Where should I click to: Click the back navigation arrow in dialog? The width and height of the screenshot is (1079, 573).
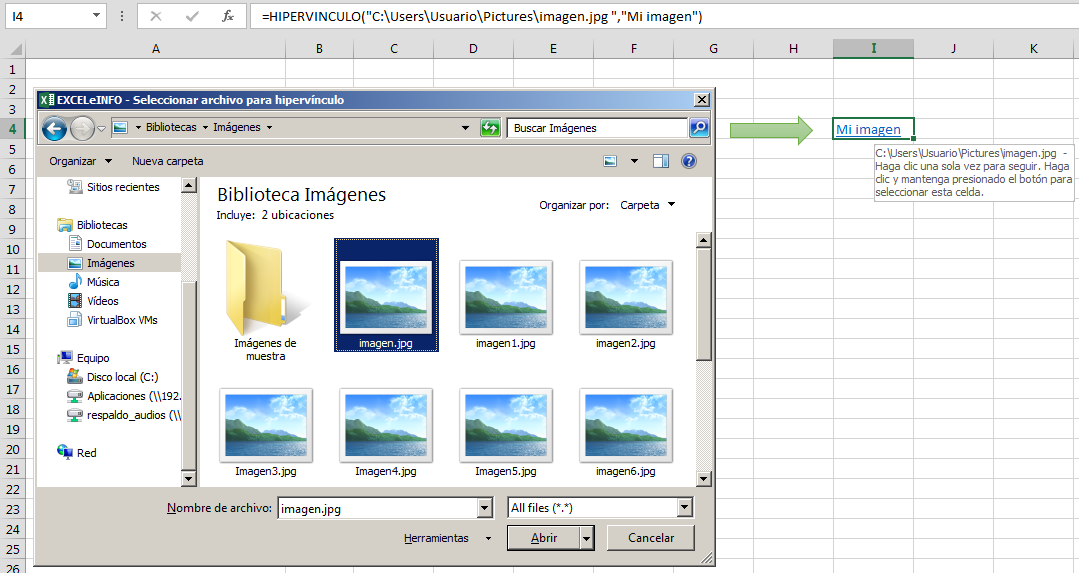pyautogui.click(x=54, y=128)
